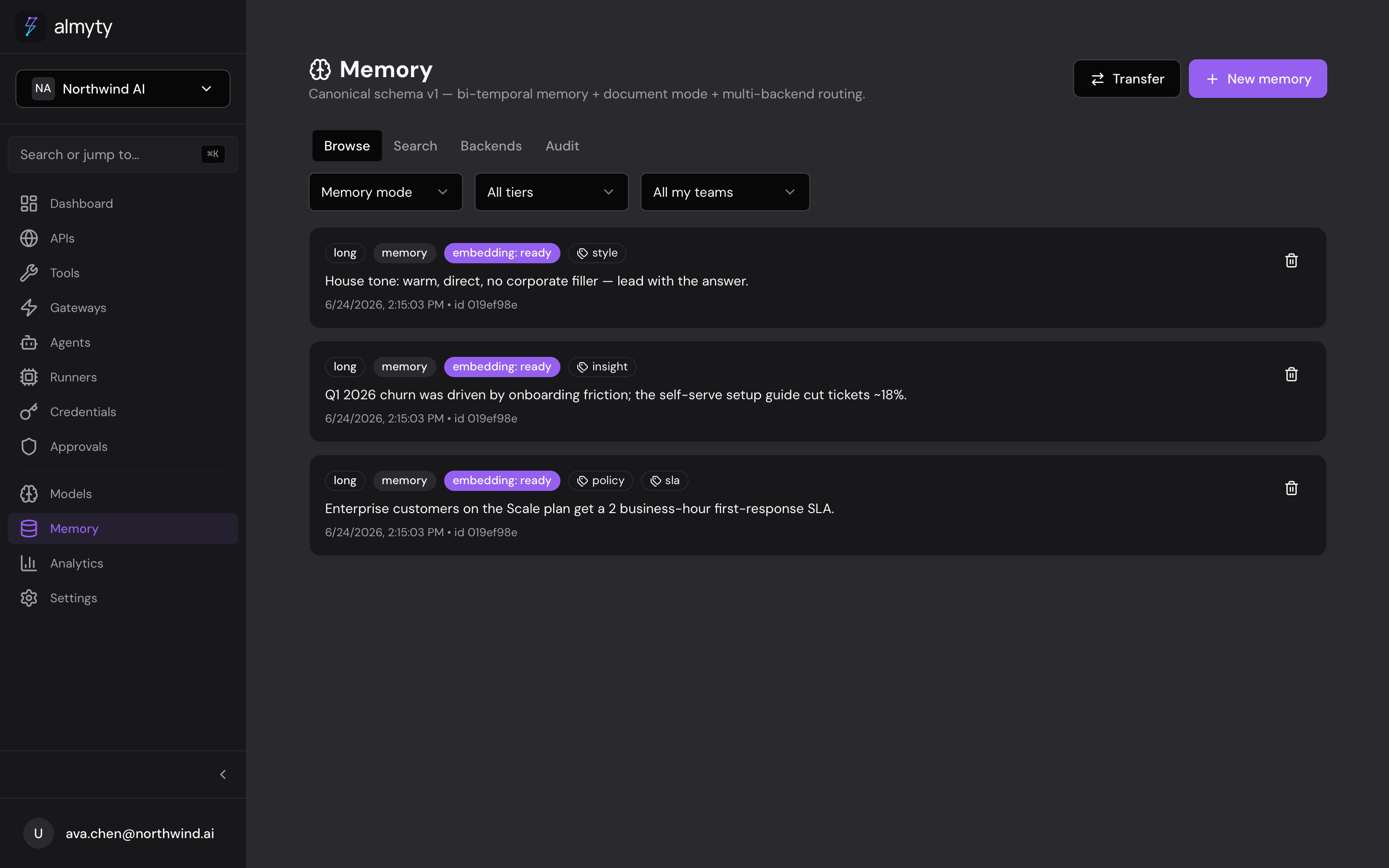Viewport: 1389px width, 868px height.
Task: Switch to the Browse tab
Action: pyautogui.click(x=347, y=146)
